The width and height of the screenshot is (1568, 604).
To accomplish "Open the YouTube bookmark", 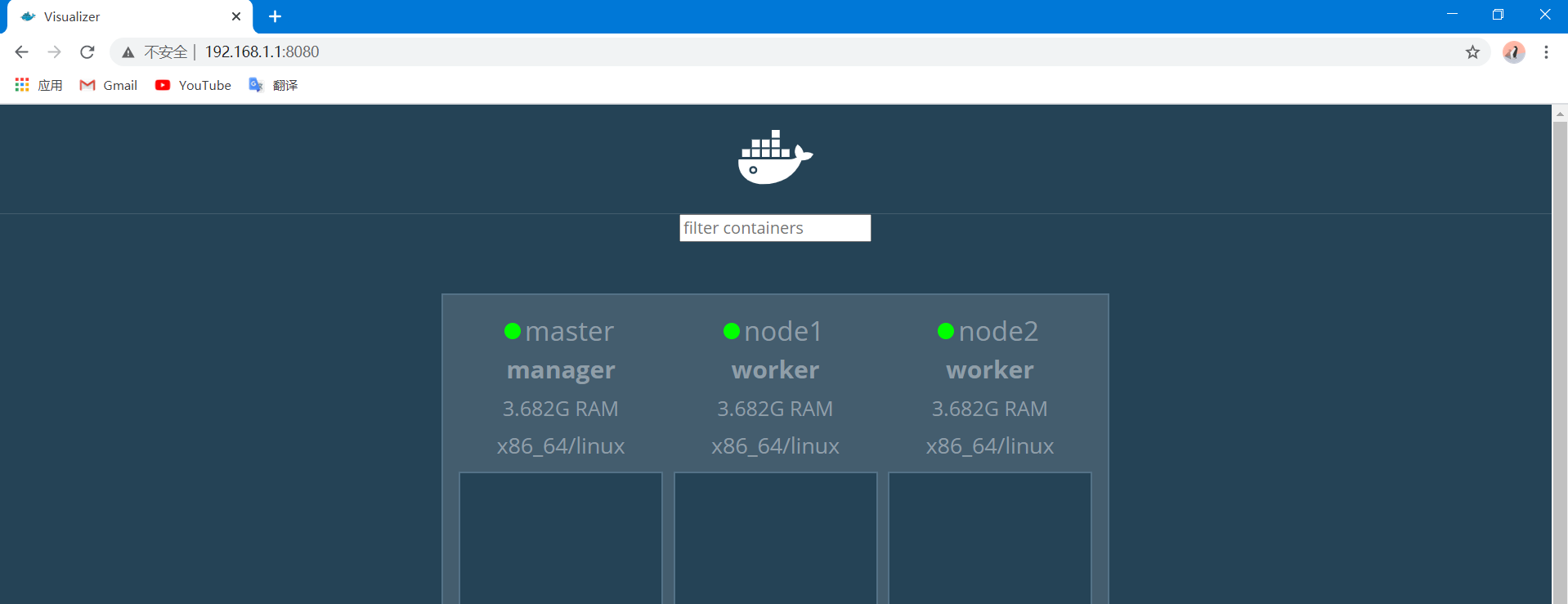I will coord(193,85).
